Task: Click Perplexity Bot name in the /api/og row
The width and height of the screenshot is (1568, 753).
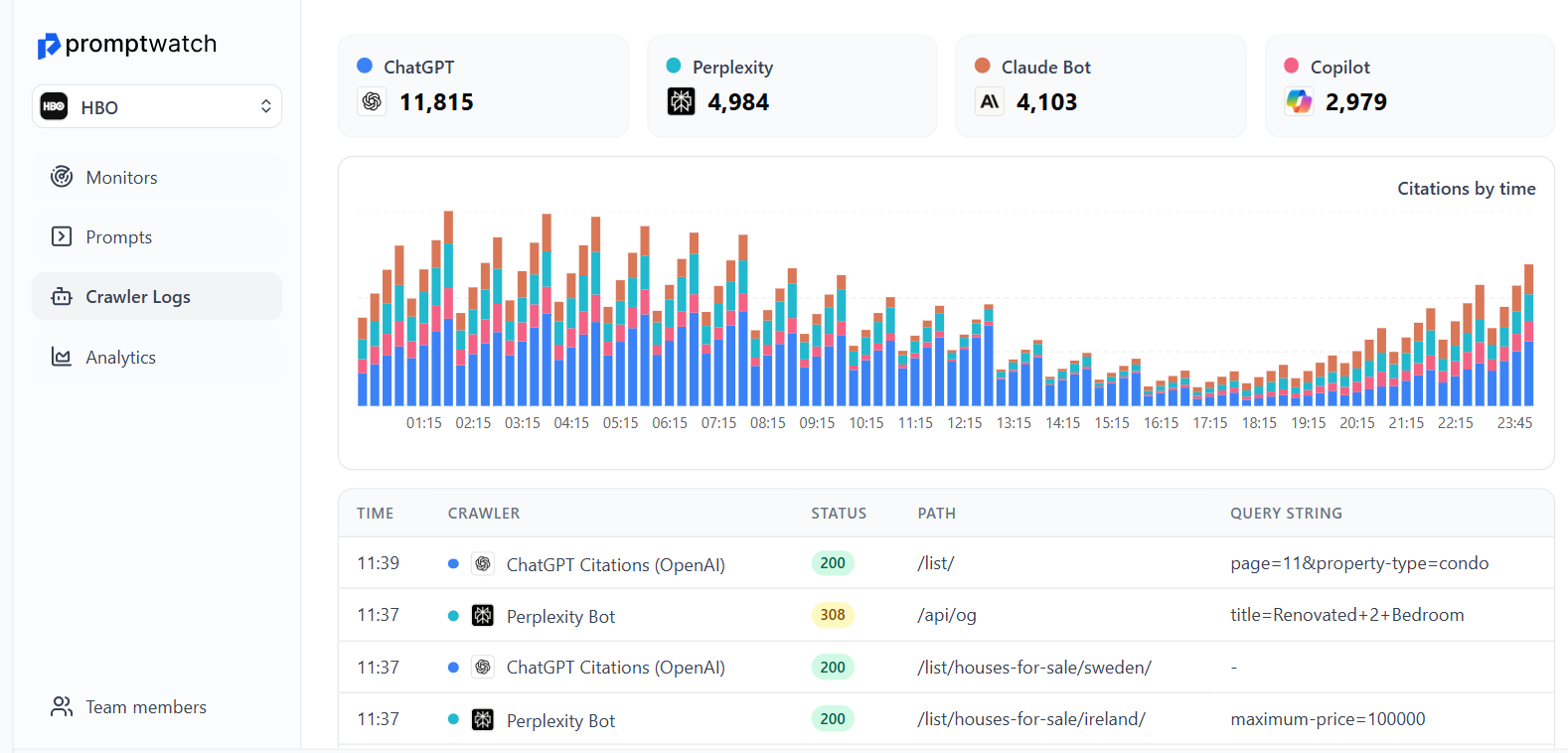Action: pos(560,617)
